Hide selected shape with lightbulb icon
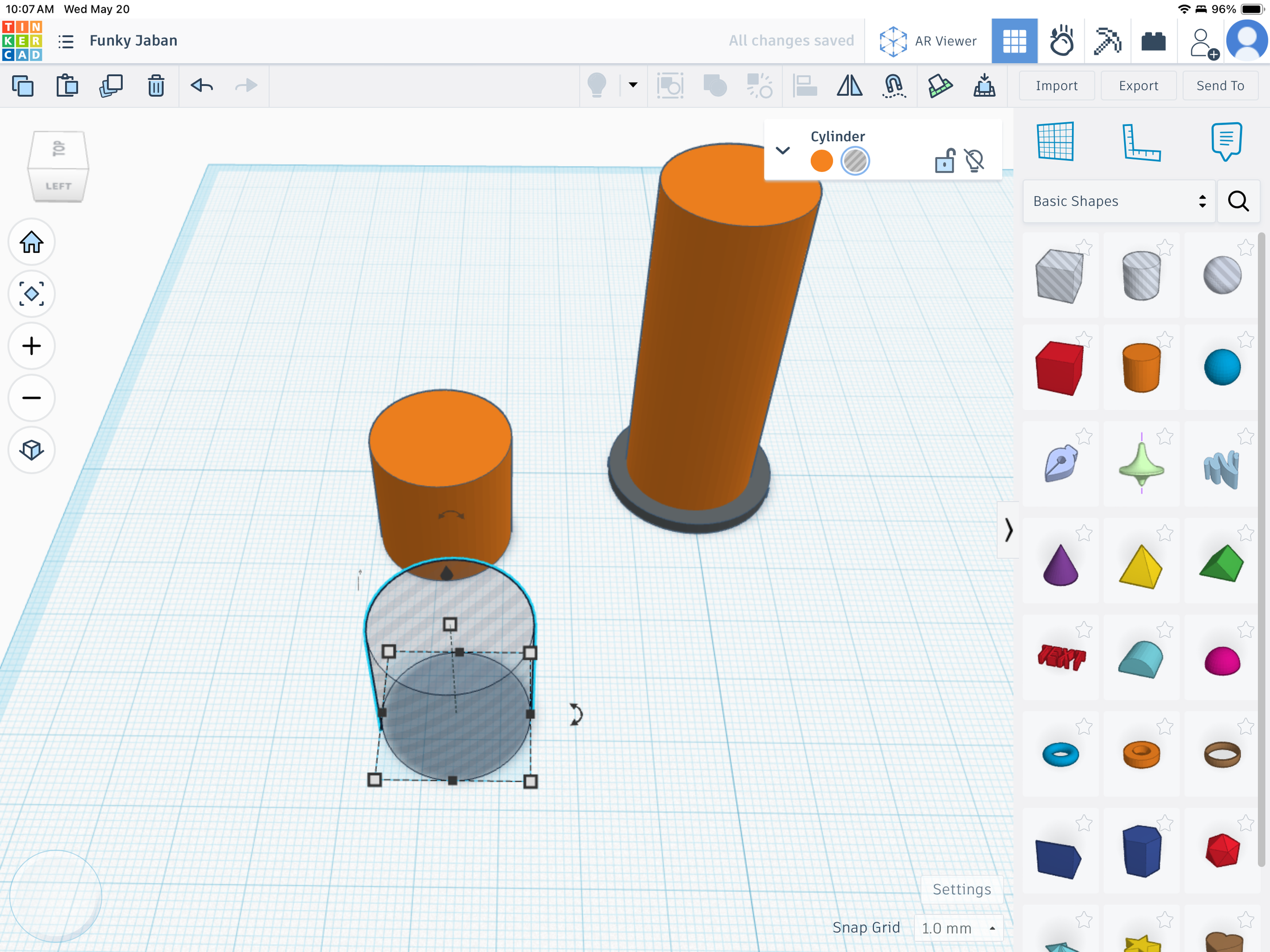 [x=975, y=161]
